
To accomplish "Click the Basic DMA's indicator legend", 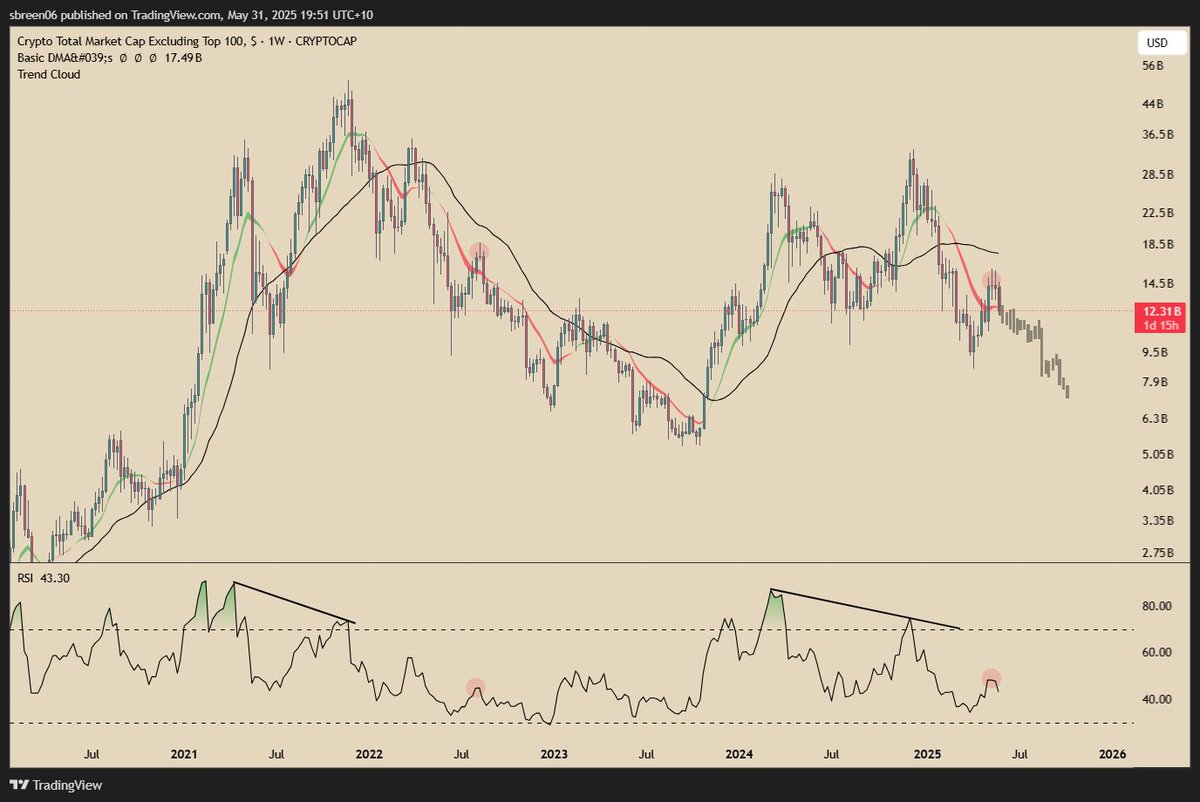I will click(108, 58).
